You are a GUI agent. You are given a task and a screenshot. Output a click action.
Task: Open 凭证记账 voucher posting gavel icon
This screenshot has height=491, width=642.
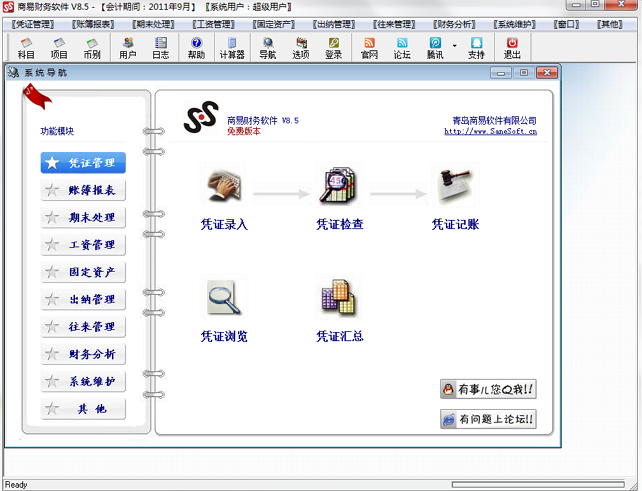click(455, 185)
